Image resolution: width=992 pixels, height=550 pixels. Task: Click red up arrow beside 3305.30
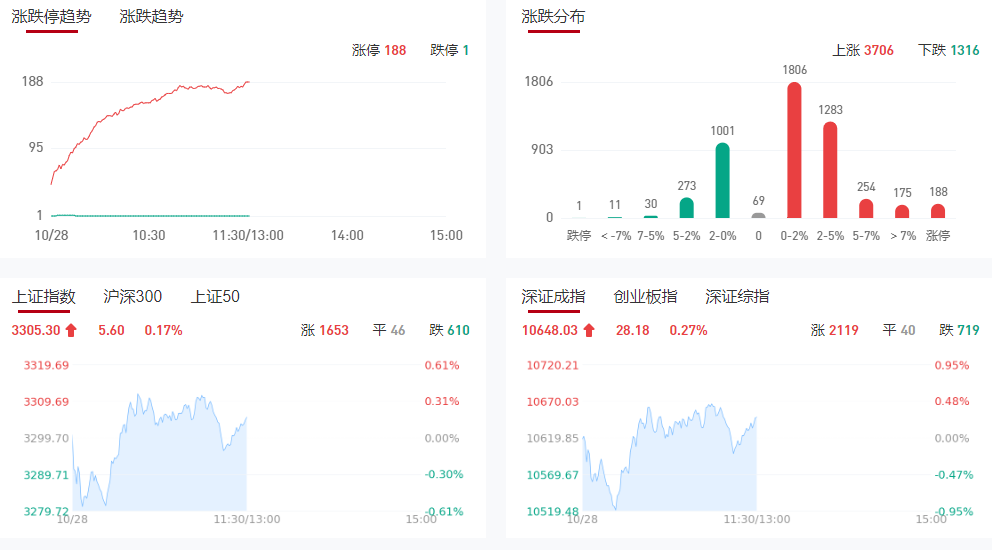71,330
